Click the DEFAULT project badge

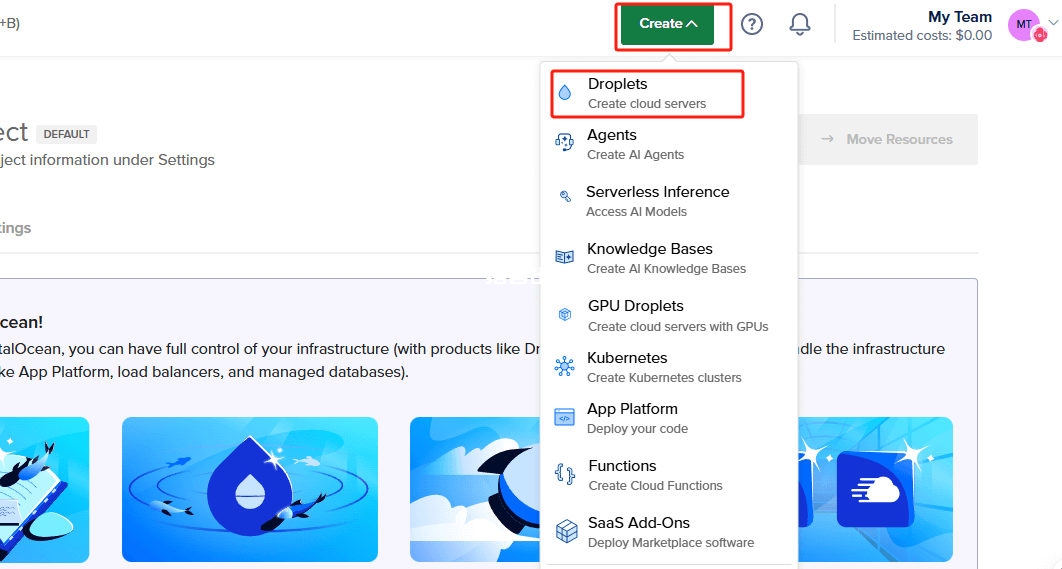(66, 134)
